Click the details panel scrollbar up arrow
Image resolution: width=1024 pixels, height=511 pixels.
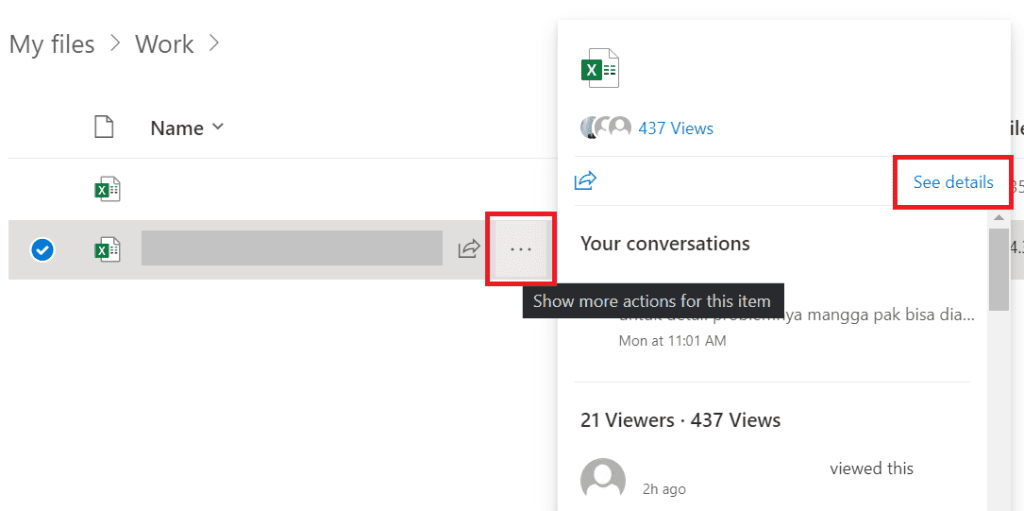[998, 217]
